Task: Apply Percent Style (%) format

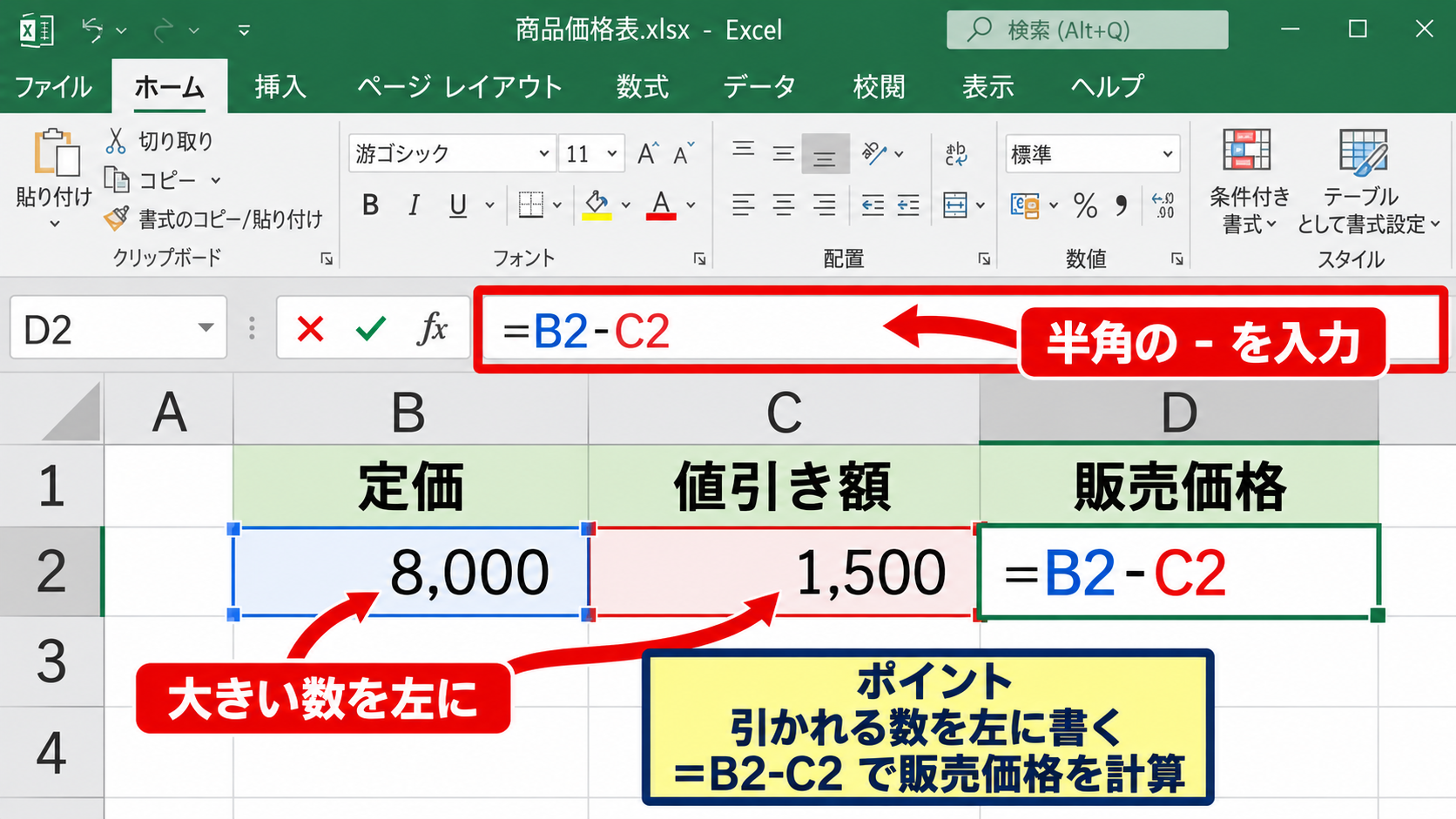Action: (1085, 205)
